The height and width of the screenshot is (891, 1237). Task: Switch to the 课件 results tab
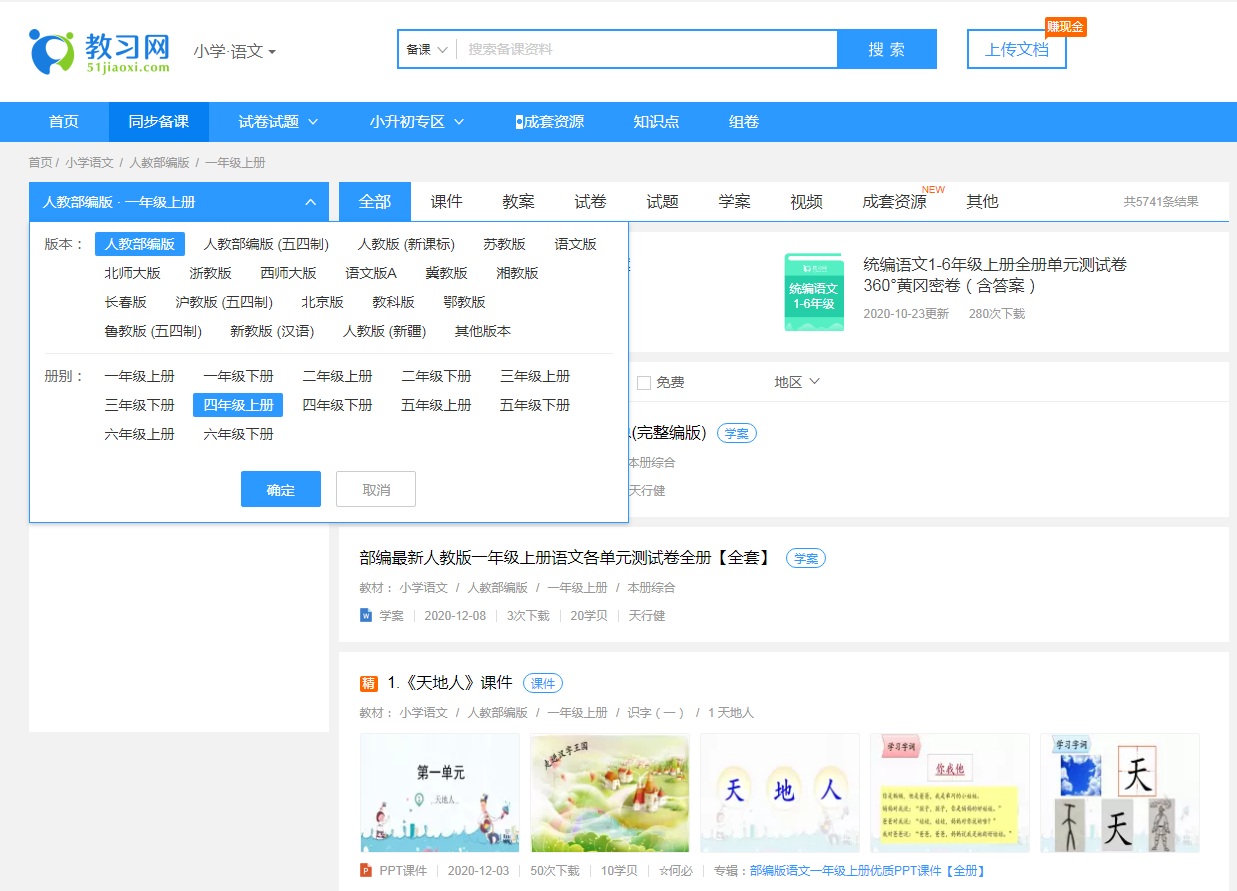446,200
